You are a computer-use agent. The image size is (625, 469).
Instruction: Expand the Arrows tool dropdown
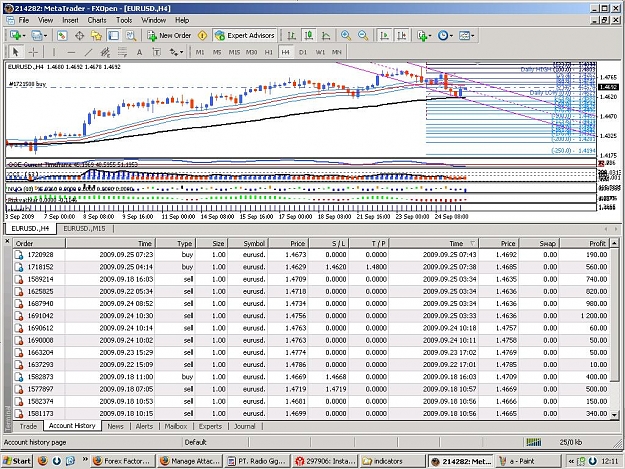[x=181, y=52]
